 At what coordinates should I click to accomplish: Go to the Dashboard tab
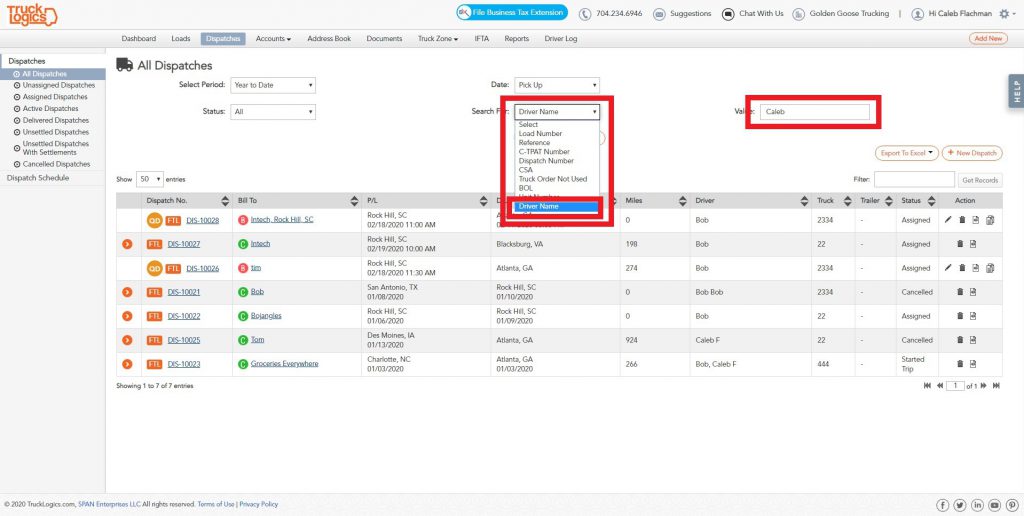coord(138,39)
